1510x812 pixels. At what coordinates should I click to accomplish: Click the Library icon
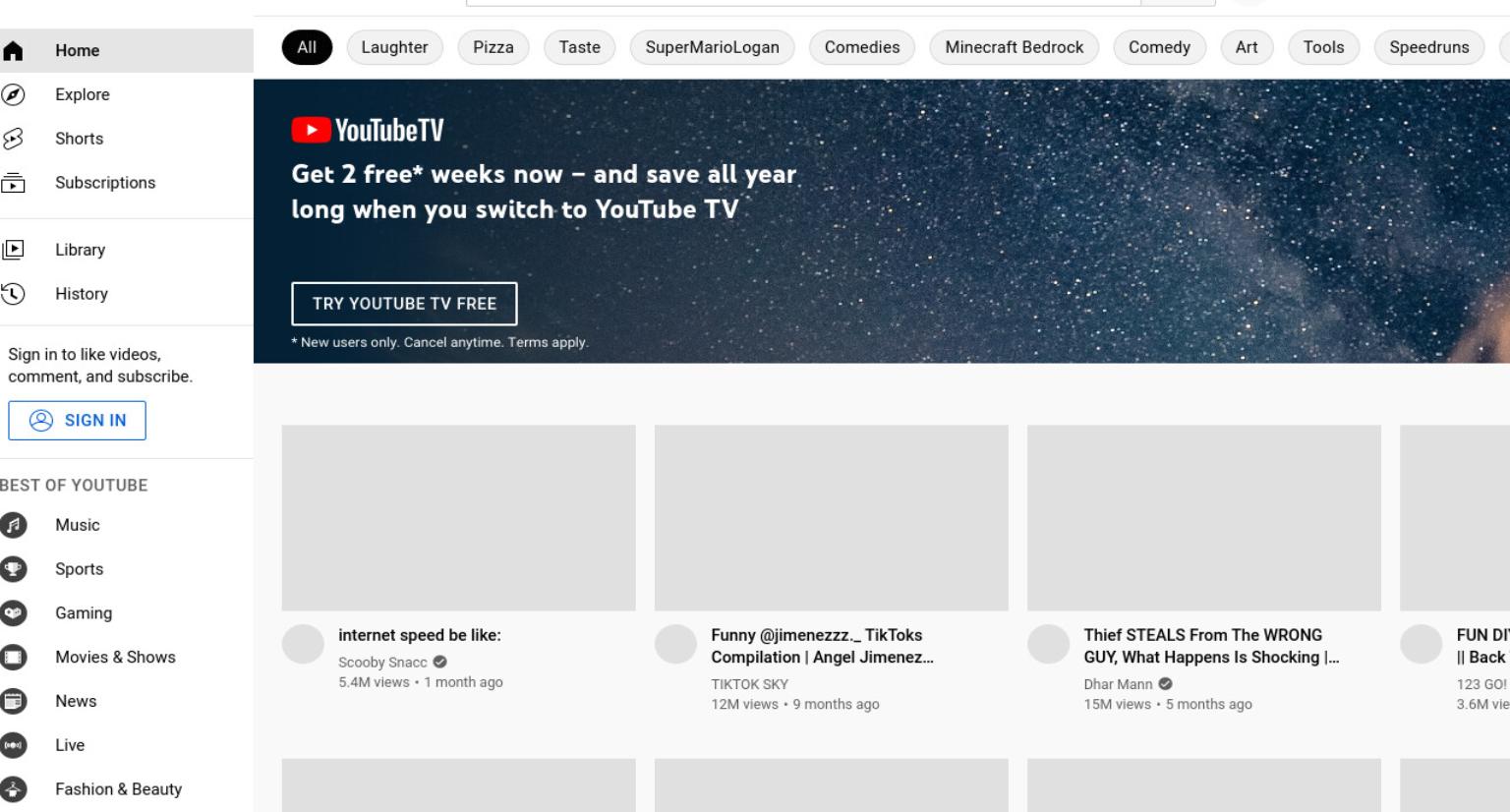coord(13,250)
